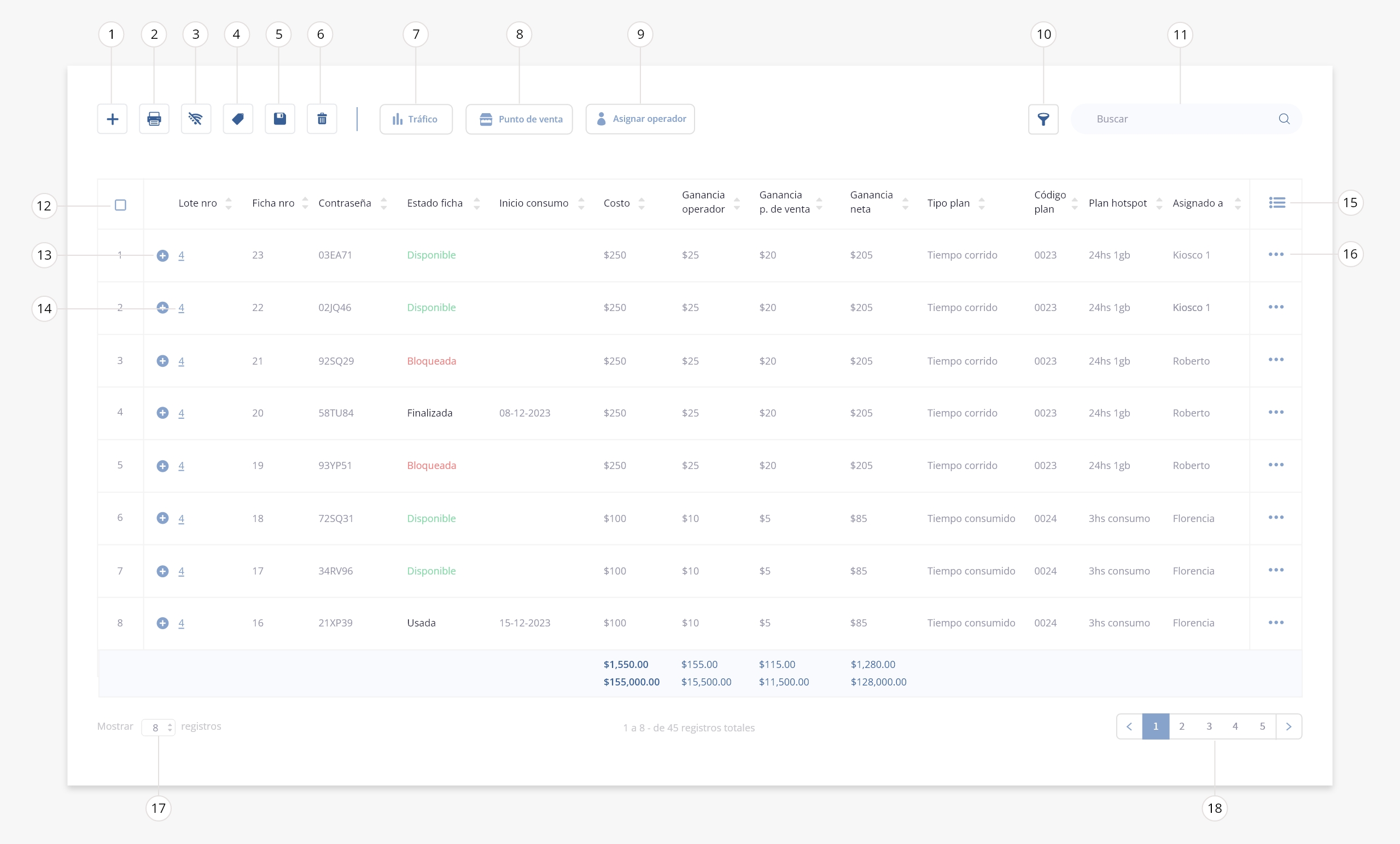Viewport: 1400px width, 844px height.
Task: Open the funnel filter button
Action: pos(1043,119)
